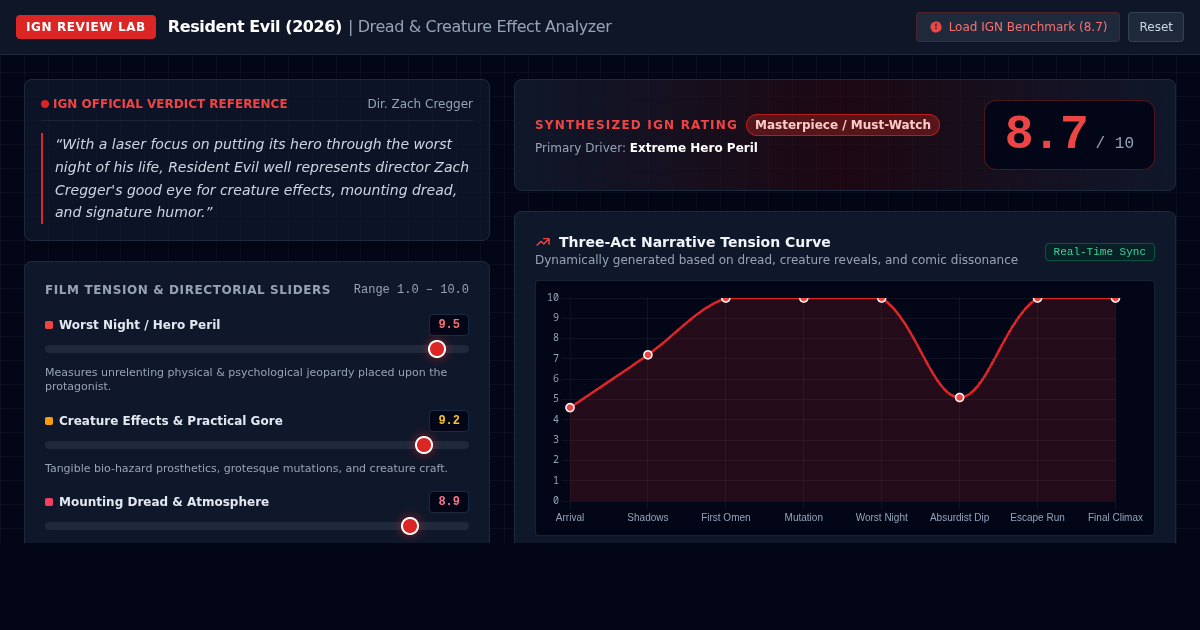Click the trending arrow icon by Tension Curve title
Image resolution: width=1200 pixels, height=630 pixels.
tap(543, 242)
